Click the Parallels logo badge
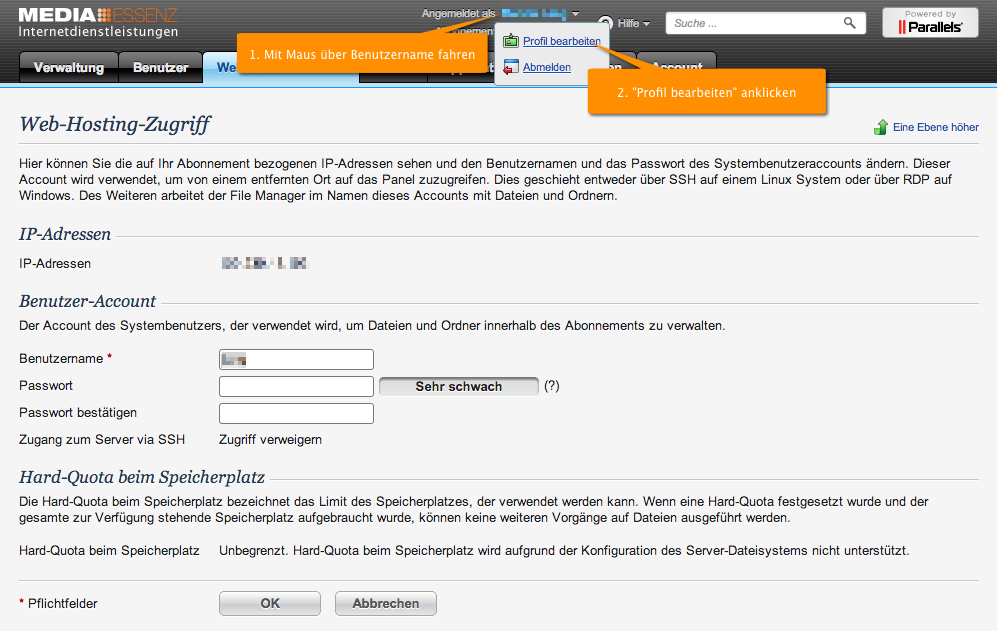The width and height of the screenshot is (997, 631). 930,23
